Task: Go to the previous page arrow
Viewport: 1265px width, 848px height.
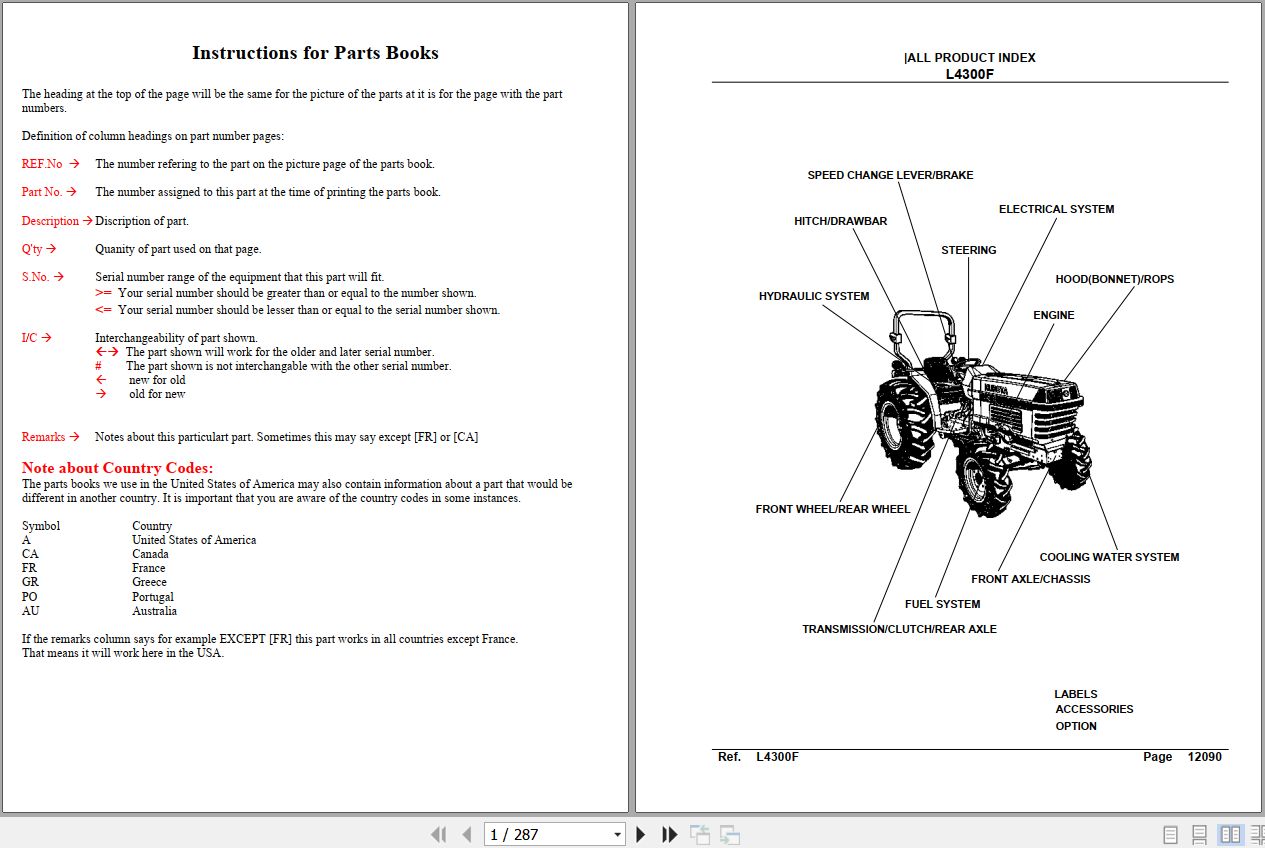Action: pyautogui.click(x=466, y=834)
